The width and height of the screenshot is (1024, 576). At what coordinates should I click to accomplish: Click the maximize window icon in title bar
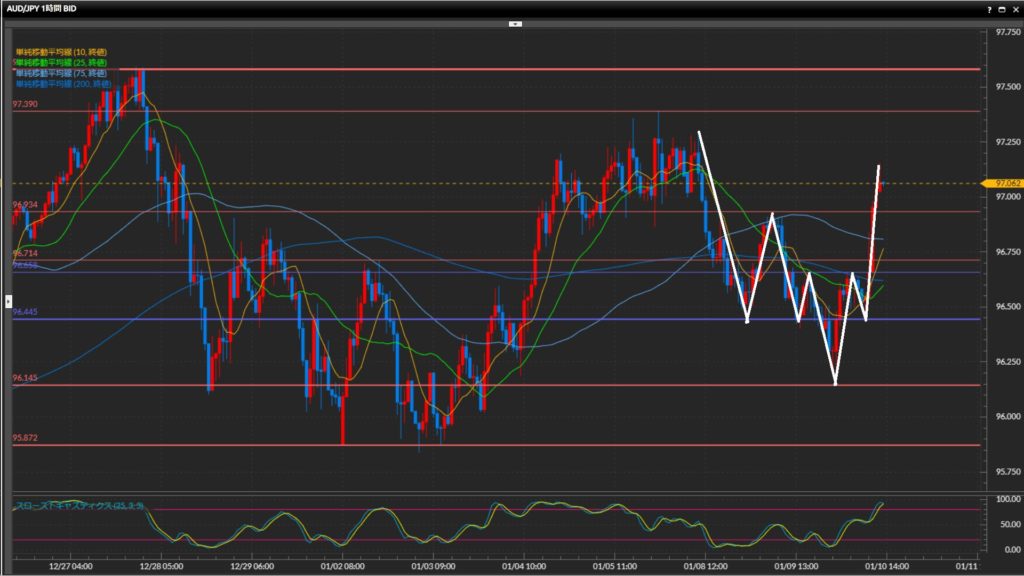click(x=1001, y=8)
